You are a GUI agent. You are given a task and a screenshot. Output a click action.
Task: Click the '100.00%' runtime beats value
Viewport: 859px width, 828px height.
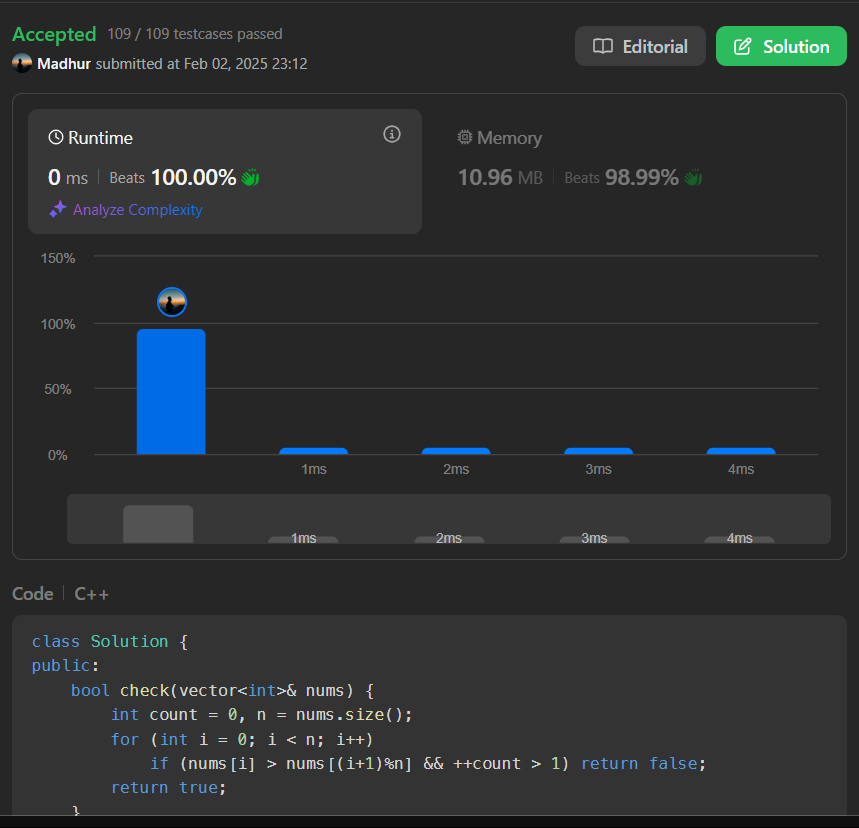click(x=193, y=178)
